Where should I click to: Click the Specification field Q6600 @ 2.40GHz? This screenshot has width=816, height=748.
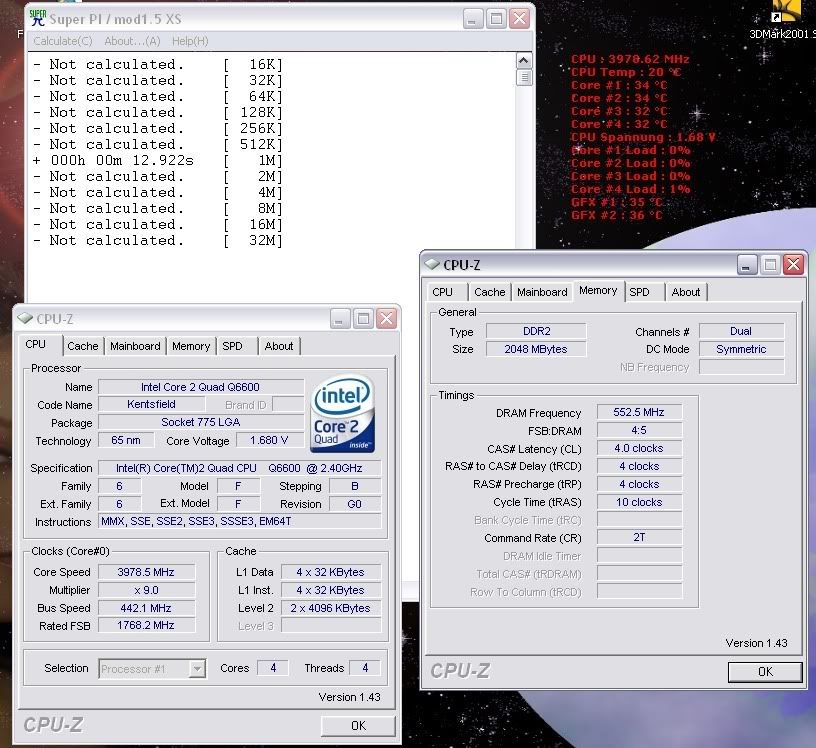click(x=239, y=468)
